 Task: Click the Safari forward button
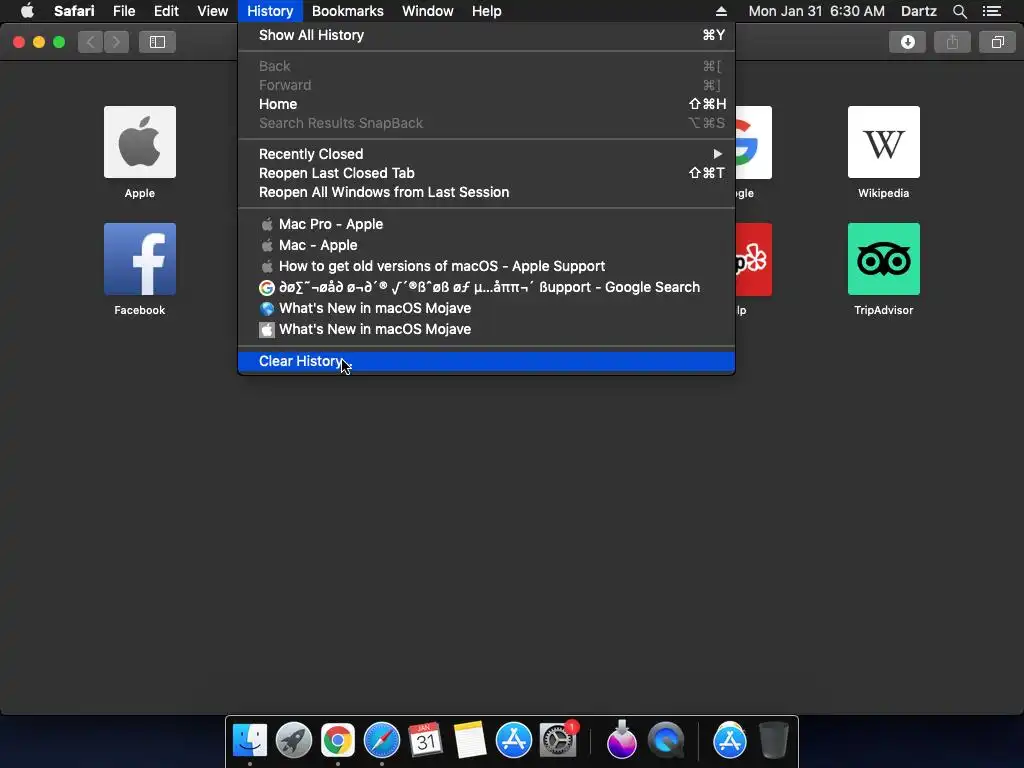(x=116, y=42)
